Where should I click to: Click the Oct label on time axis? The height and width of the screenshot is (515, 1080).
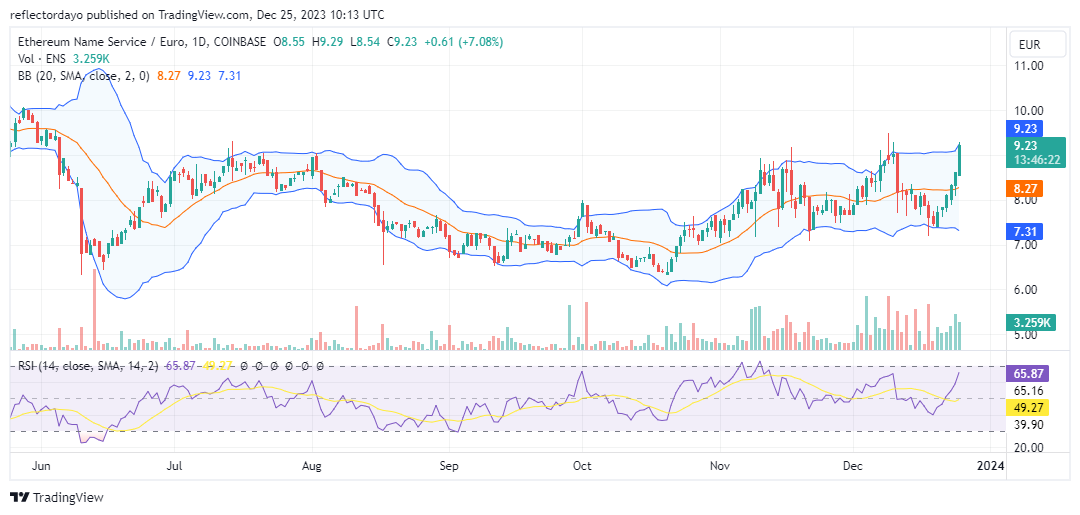coord(582,465)
